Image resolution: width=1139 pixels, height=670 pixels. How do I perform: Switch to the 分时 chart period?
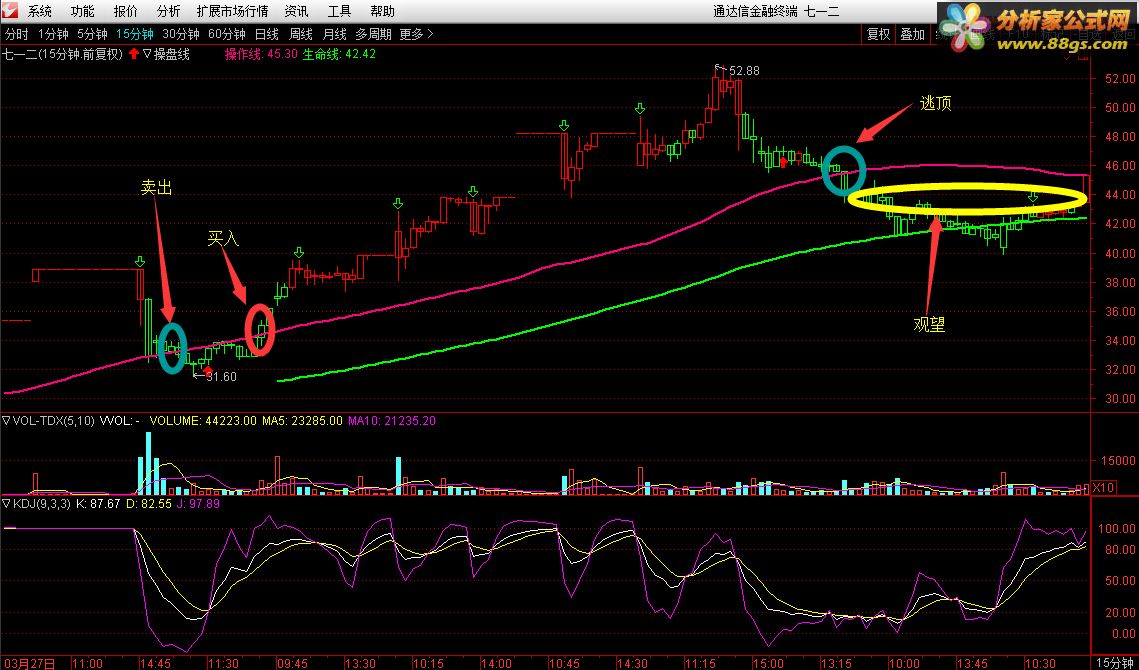16,34
